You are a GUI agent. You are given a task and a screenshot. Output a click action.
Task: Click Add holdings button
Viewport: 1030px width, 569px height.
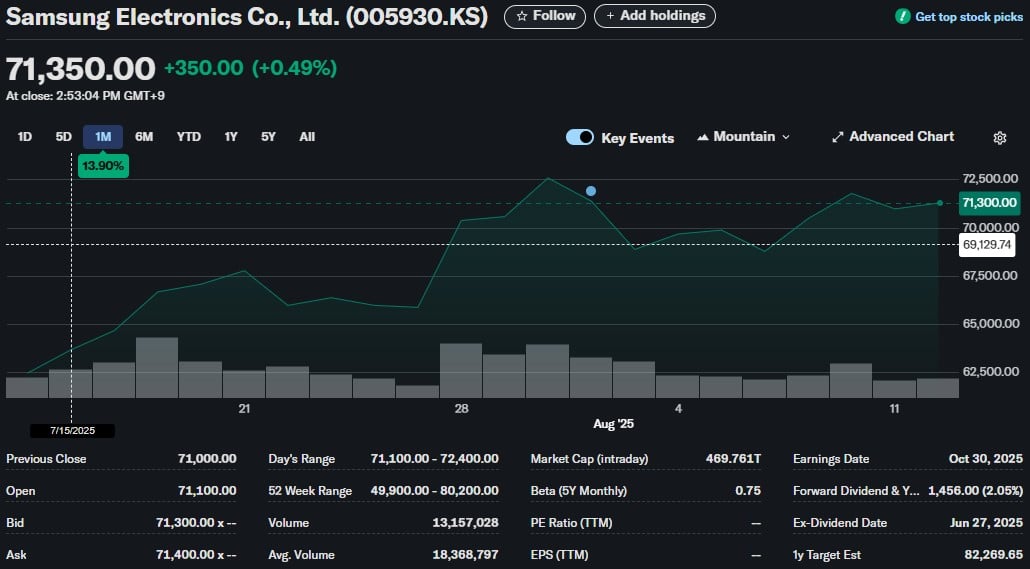tap(655, 16)
